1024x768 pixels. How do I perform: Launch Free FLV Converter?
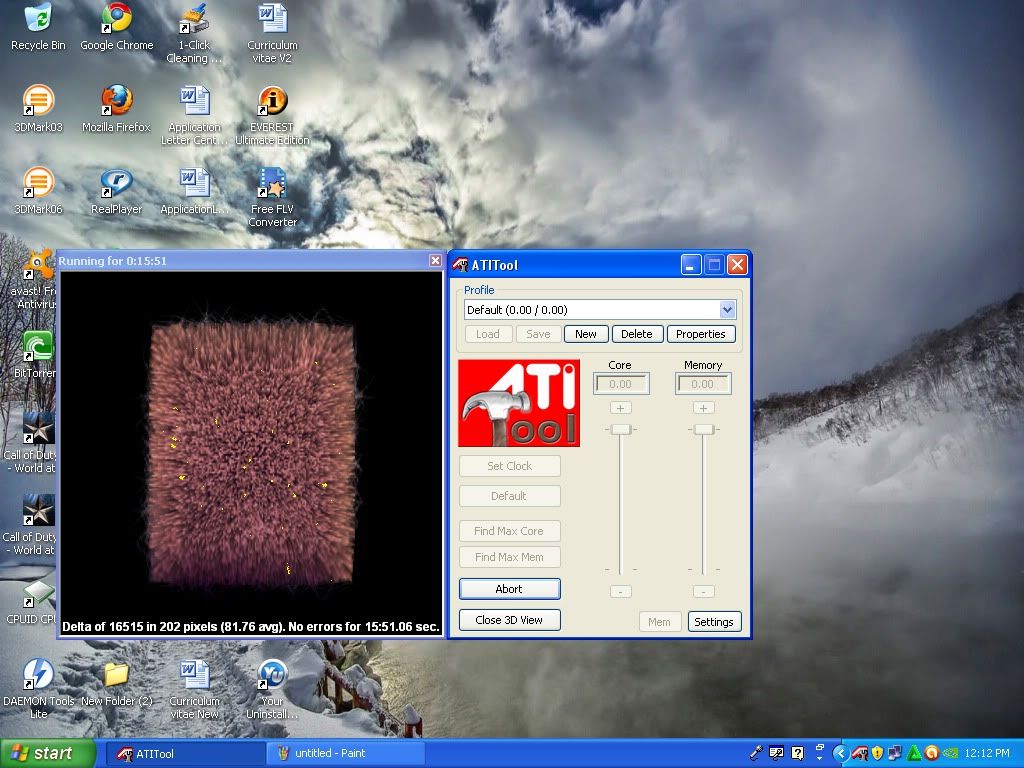tap(272, 197)
